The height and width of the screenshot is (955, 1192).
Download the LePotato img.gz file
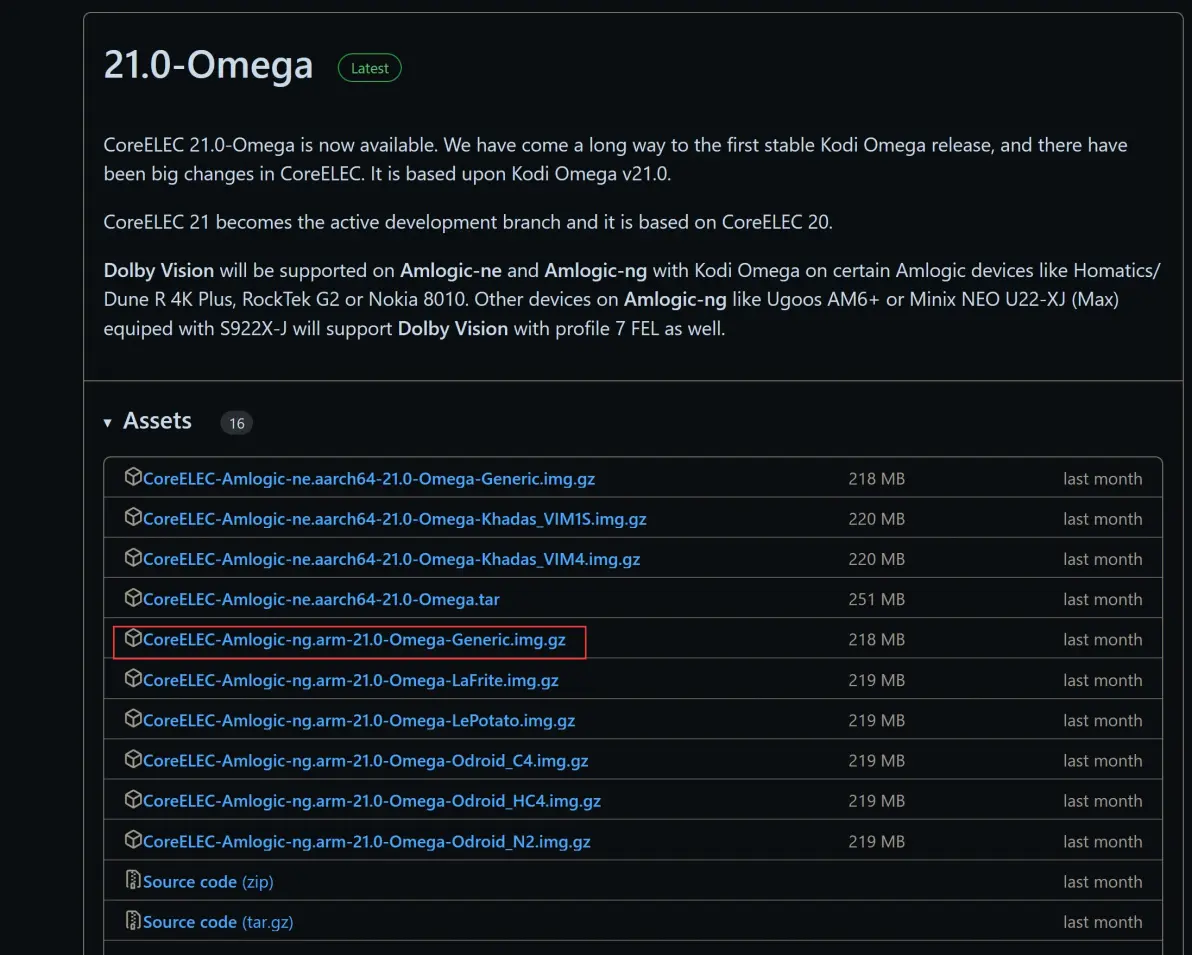pos(358,720)
